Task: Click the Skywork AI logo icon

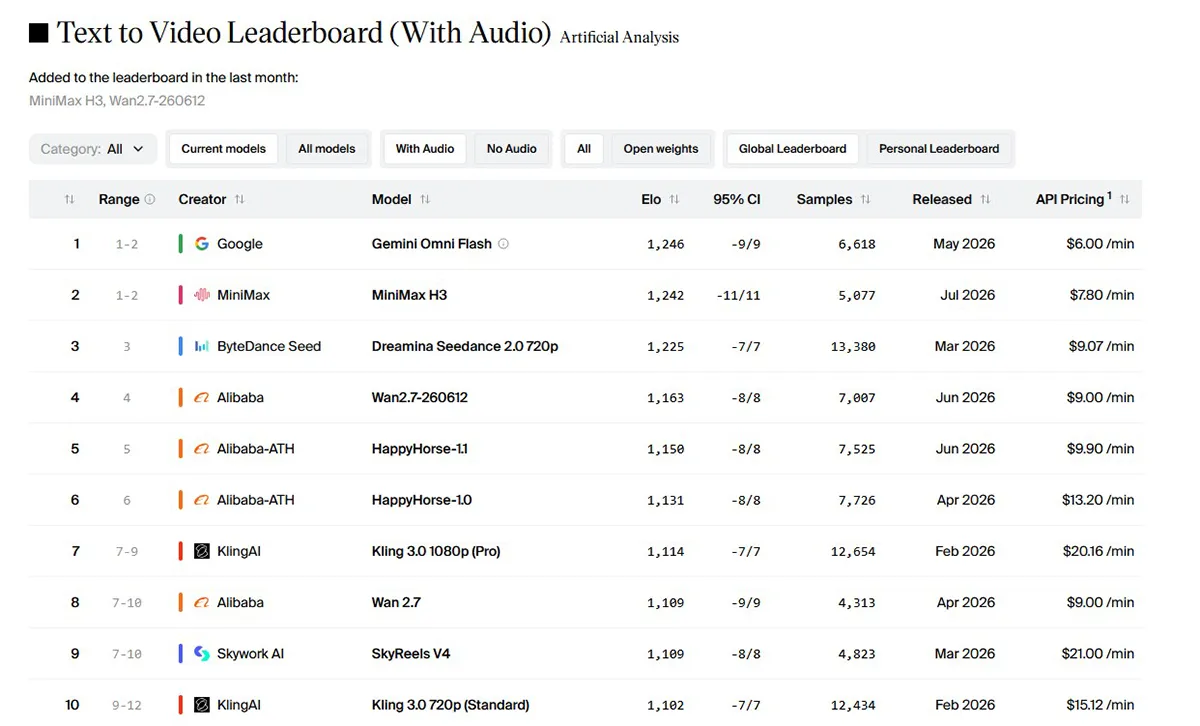Action: tap(202, 653)
